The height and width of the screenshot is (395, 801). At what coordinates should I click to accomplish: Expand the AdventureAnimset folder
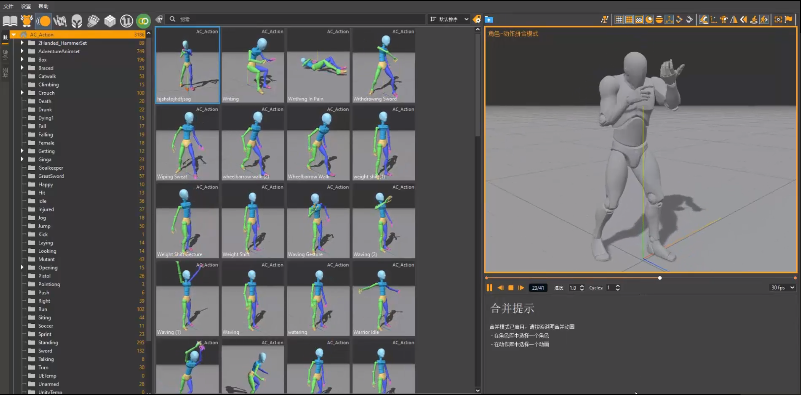tap(22, 51)
